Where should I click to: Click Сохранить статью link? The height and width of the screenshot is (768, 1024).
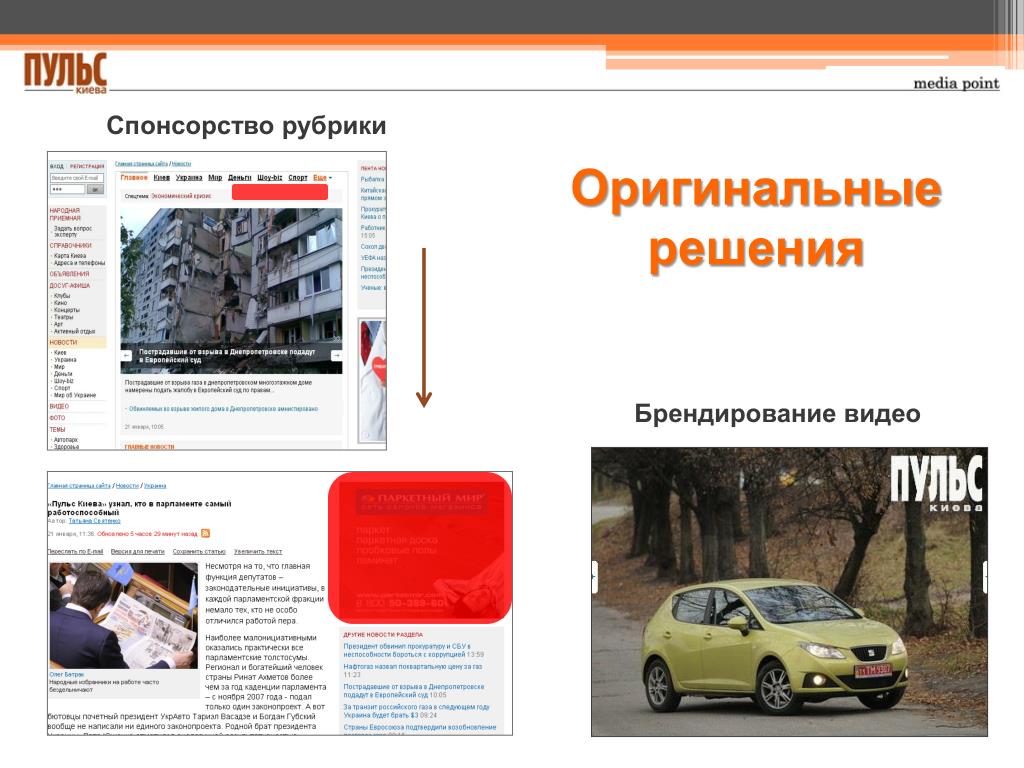click(x=199, y=552)
